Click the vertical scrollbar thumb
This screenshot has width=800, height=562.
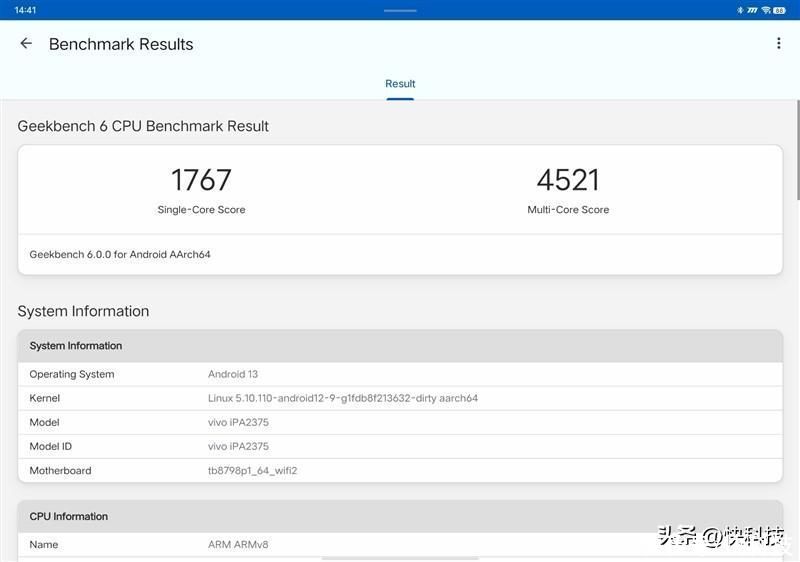tap(797, 150)
